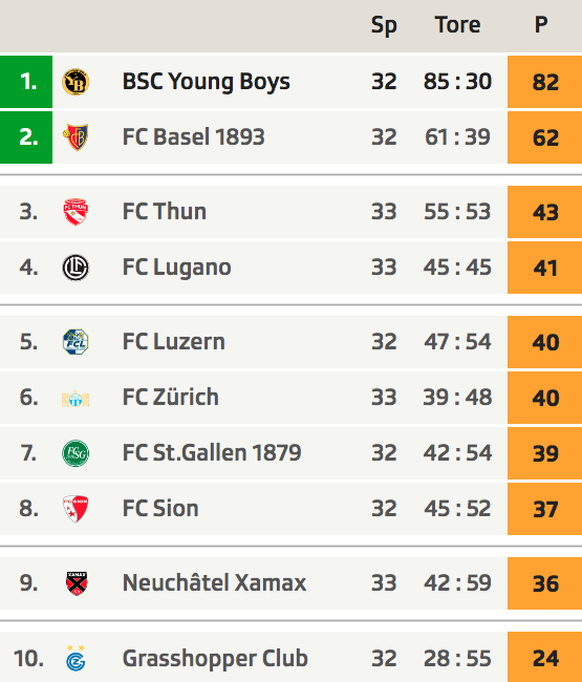Click the FC Basel 1893 crest icon
The height and width of the screenshot is (682, 582).
(76, 137)
